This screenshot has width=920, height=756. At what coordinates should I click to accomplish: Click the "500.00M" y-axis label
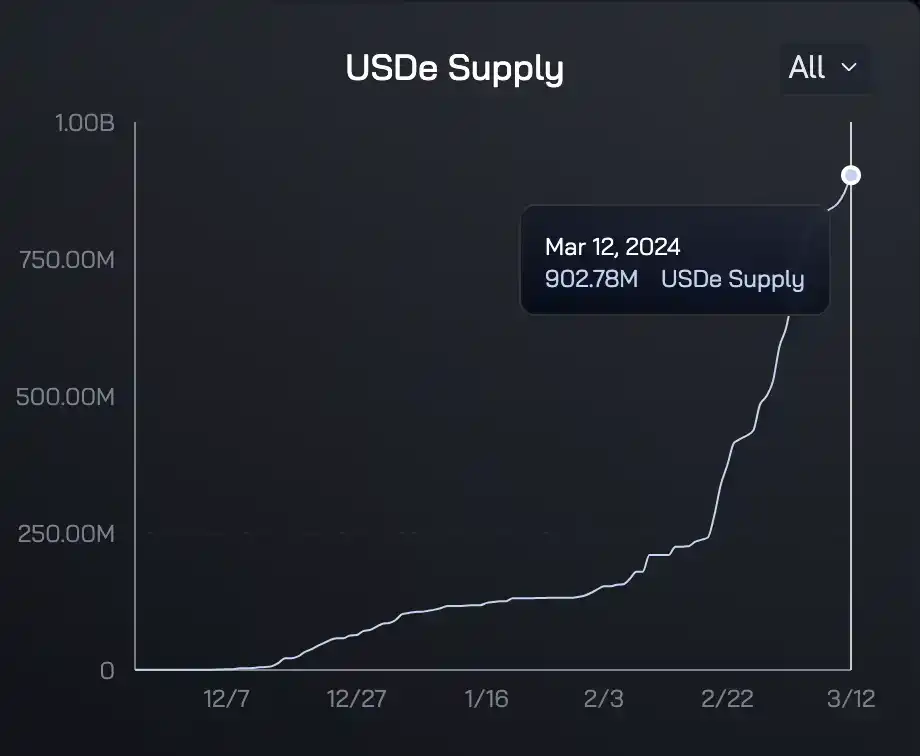click(66, 397)
